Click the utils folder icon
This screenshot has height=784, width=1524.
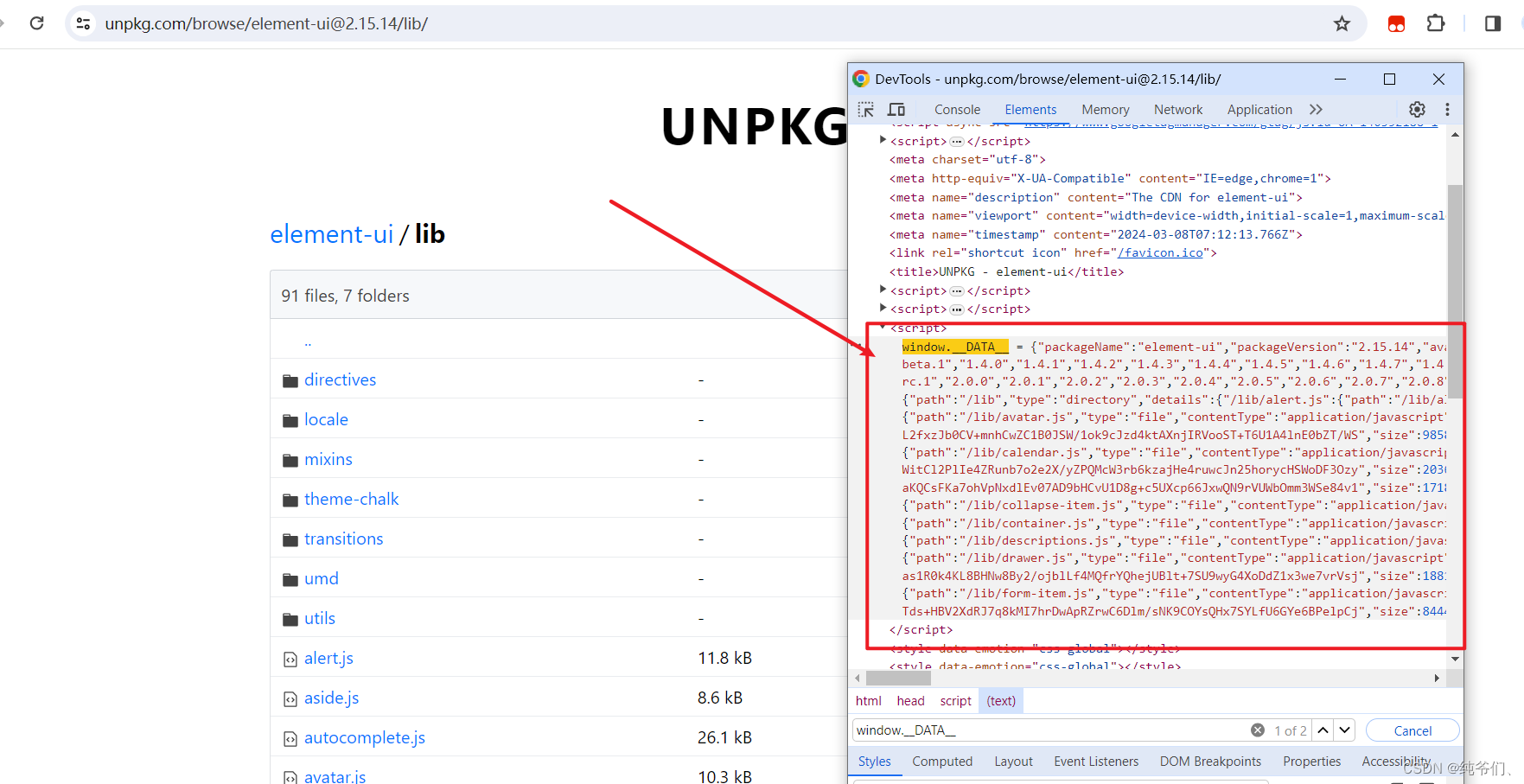290,620
